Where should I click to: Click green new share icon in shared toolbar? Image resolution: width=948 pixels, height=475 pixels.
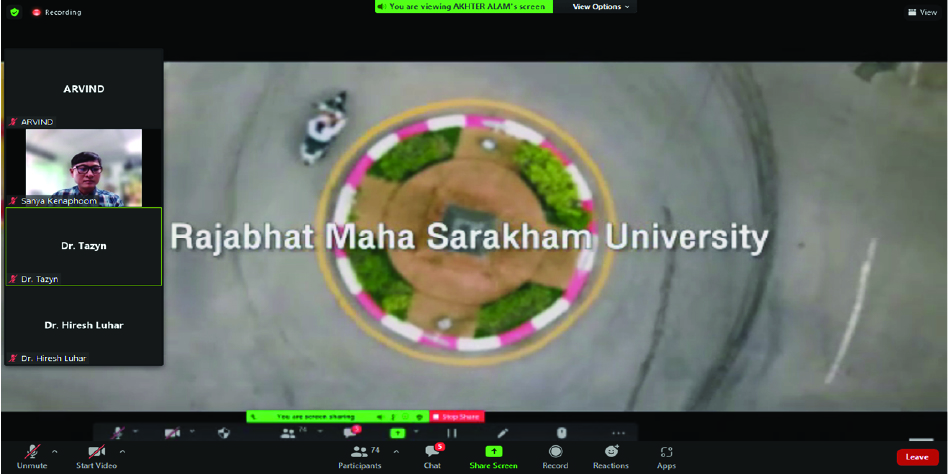pyautogui.click(x=397, y=433)
